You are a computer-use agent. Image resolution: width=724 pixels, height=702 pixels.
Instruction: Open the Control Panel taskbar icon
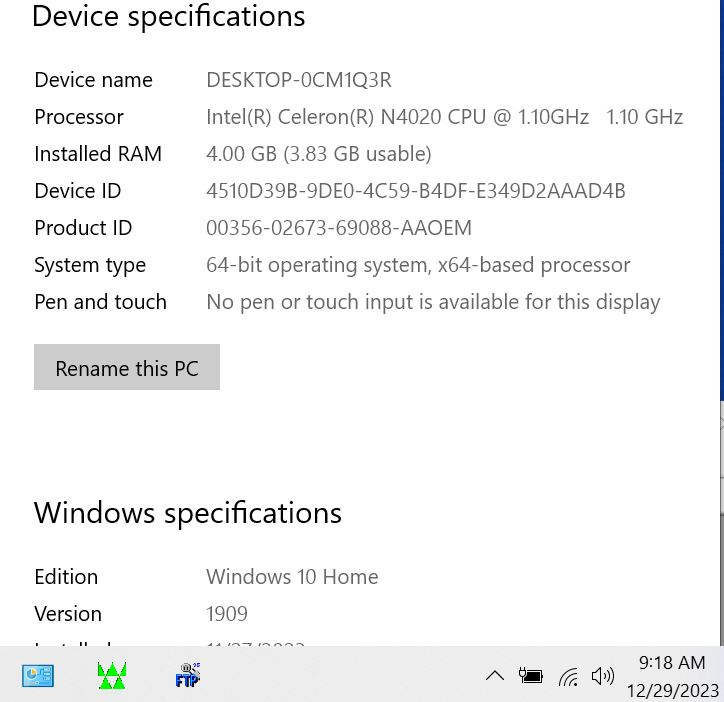coord(37,676)
